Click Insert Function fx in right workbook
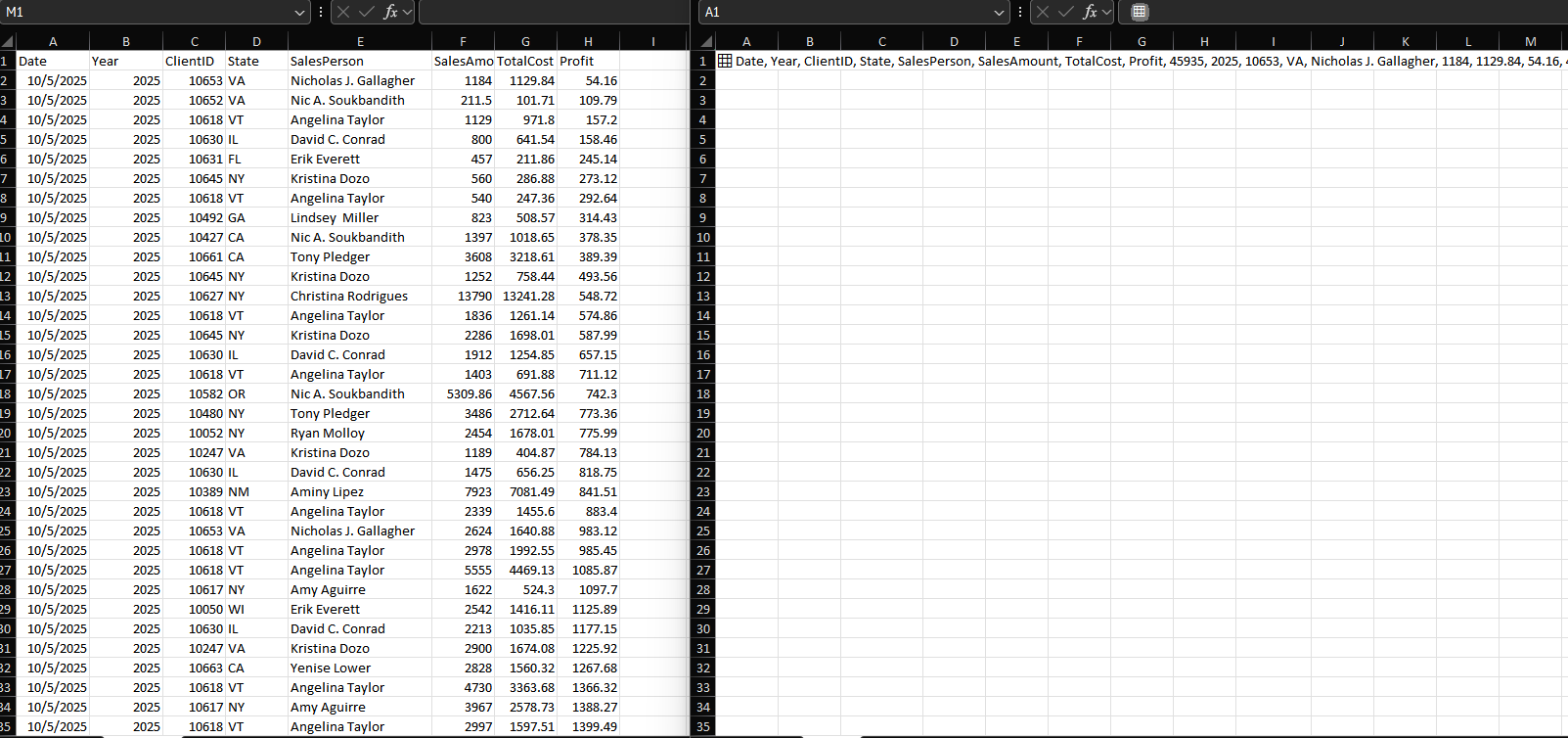The image size is (1568, 738). (1090, 12)
